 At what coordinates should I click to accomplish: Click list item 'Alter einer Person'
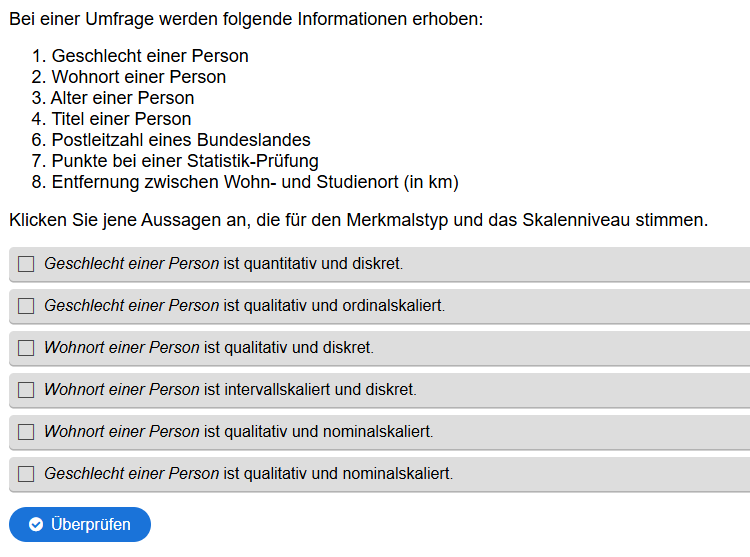click(122, 98)
